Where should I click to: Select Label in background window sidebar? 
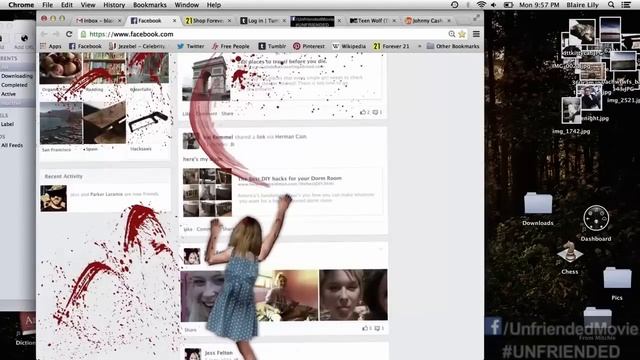(x=7, y=124)
